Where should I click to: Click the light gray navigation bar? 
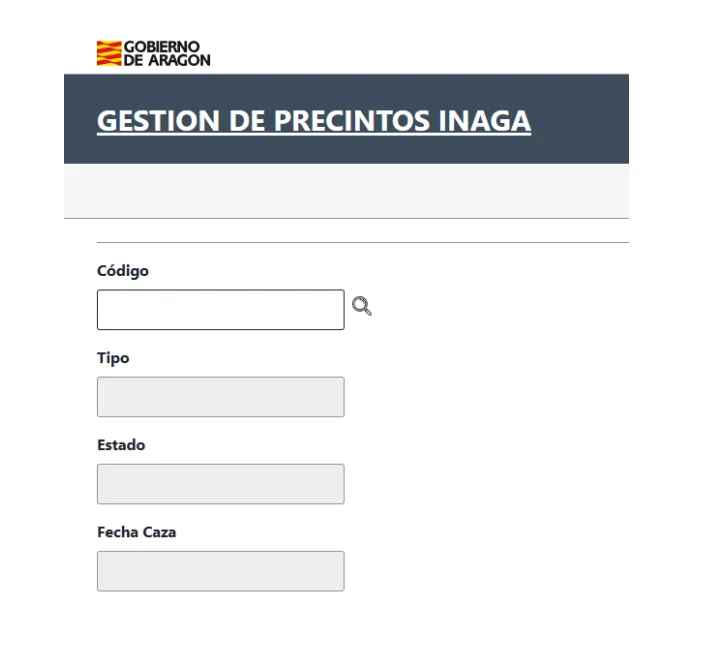(x=346, y=190)
